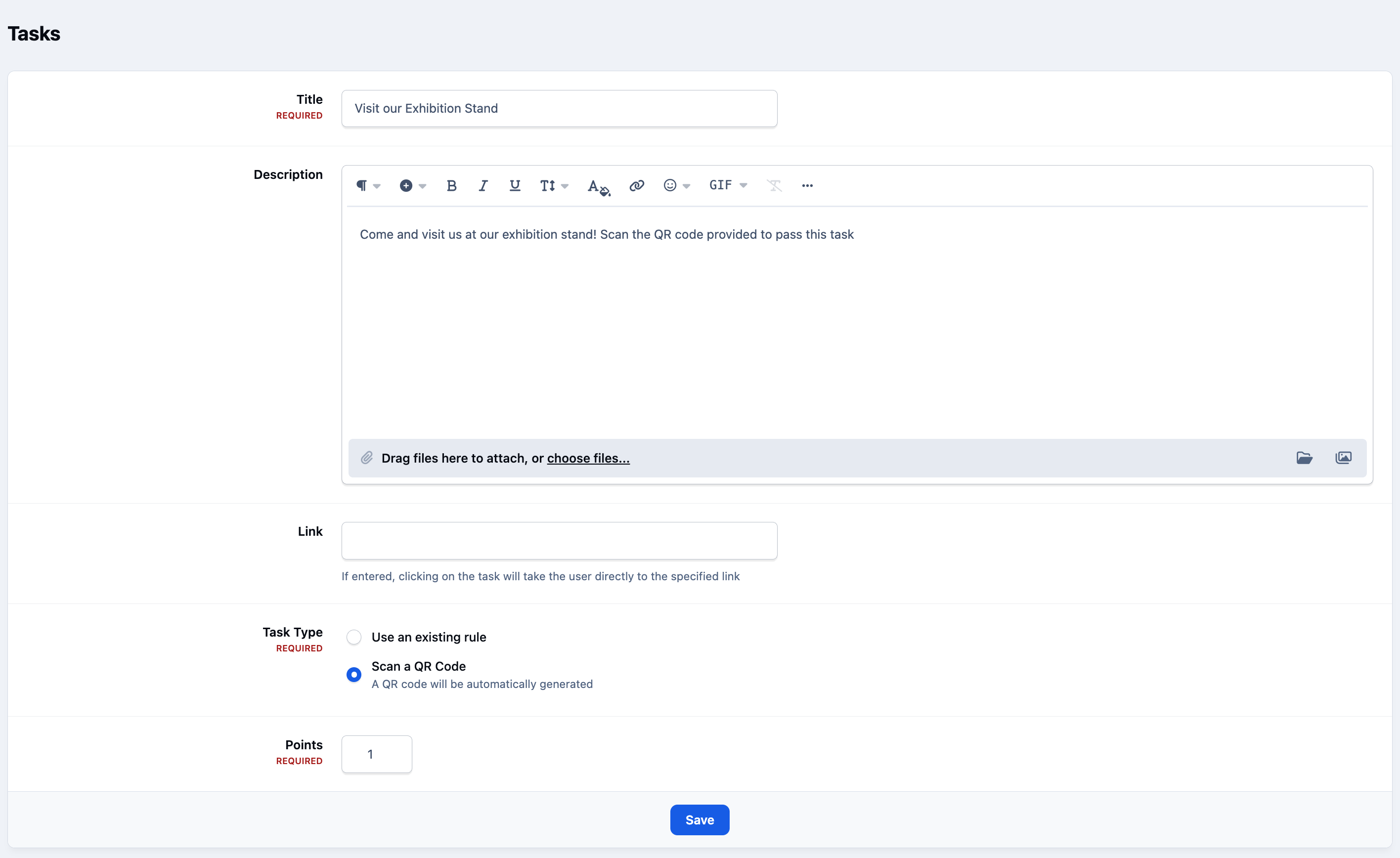The width and height of the screenshot is (1400, 858).
Task: Click the paperclip attachment icon
Action: [367, 457]
